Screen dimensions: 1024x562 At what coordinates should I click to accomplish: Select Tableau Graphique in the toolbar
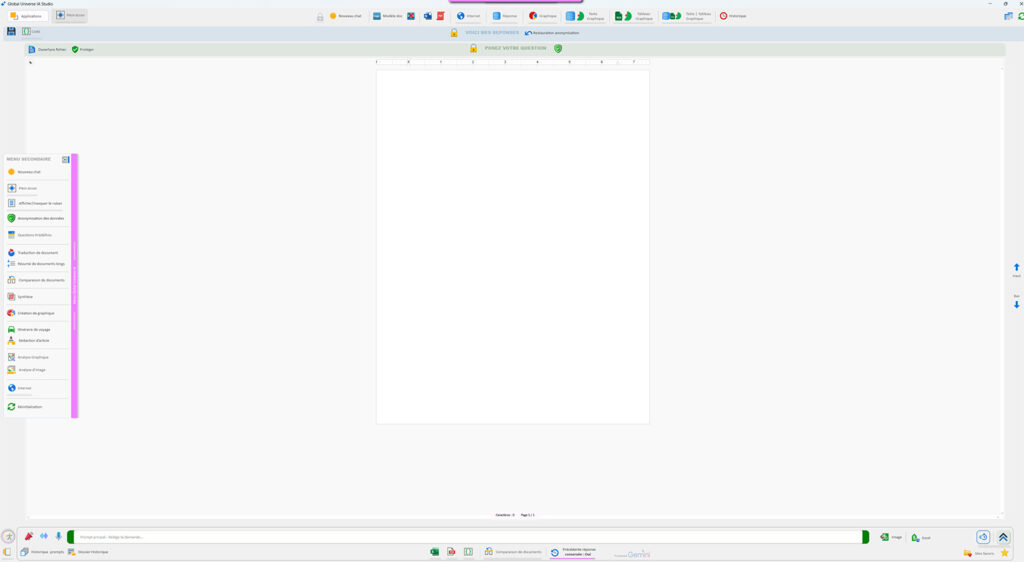pyautogui.click(x=633, y=16)
